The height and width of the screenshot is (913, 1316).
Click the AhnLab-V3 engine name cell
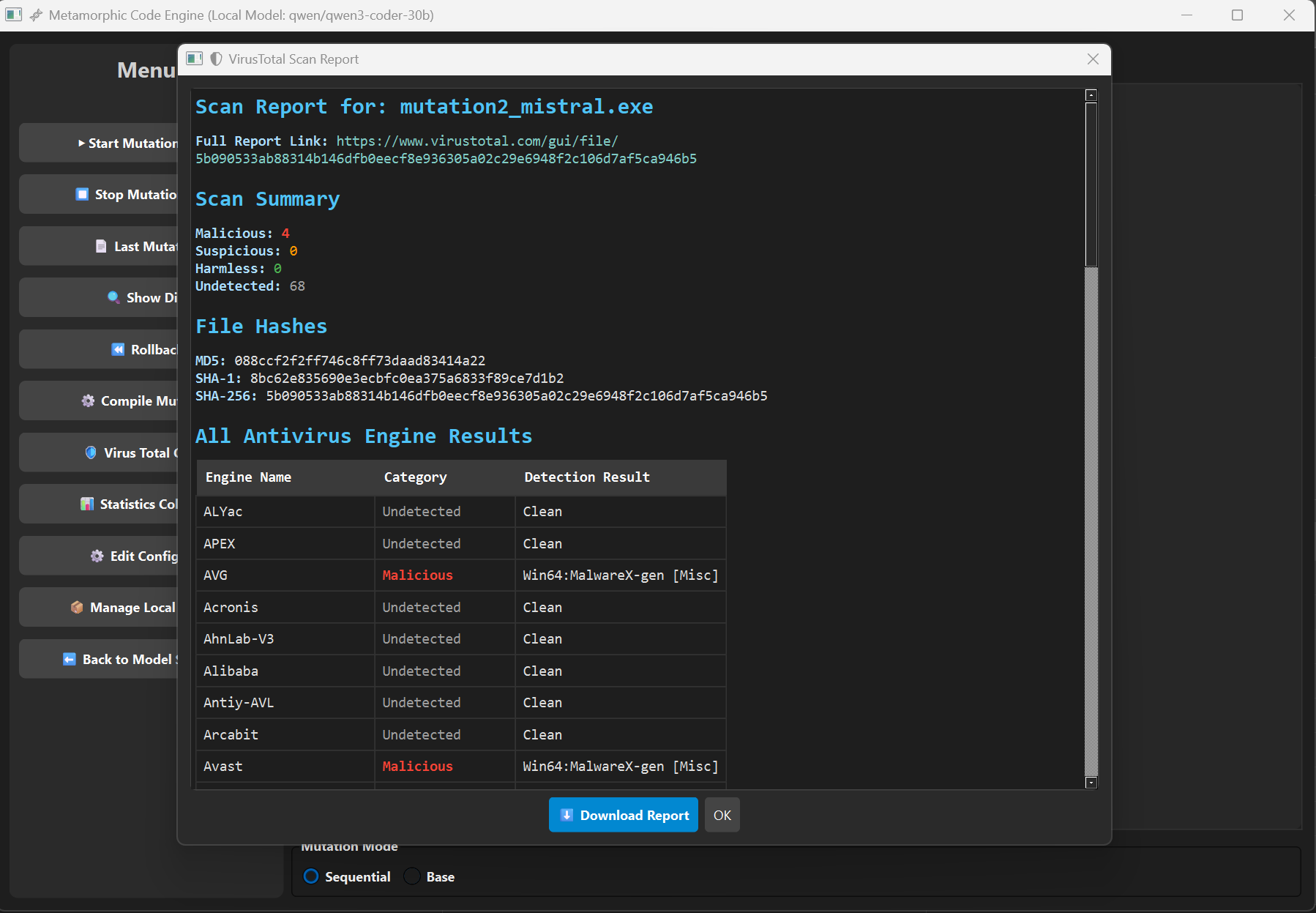pos(285,639)
